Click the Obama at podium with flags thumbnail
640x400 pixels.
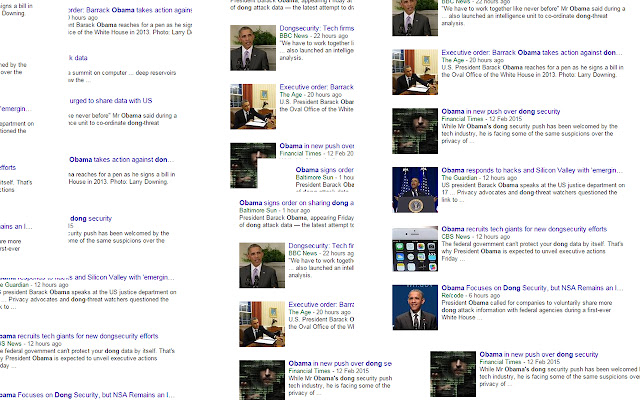(x=415, y=190)
